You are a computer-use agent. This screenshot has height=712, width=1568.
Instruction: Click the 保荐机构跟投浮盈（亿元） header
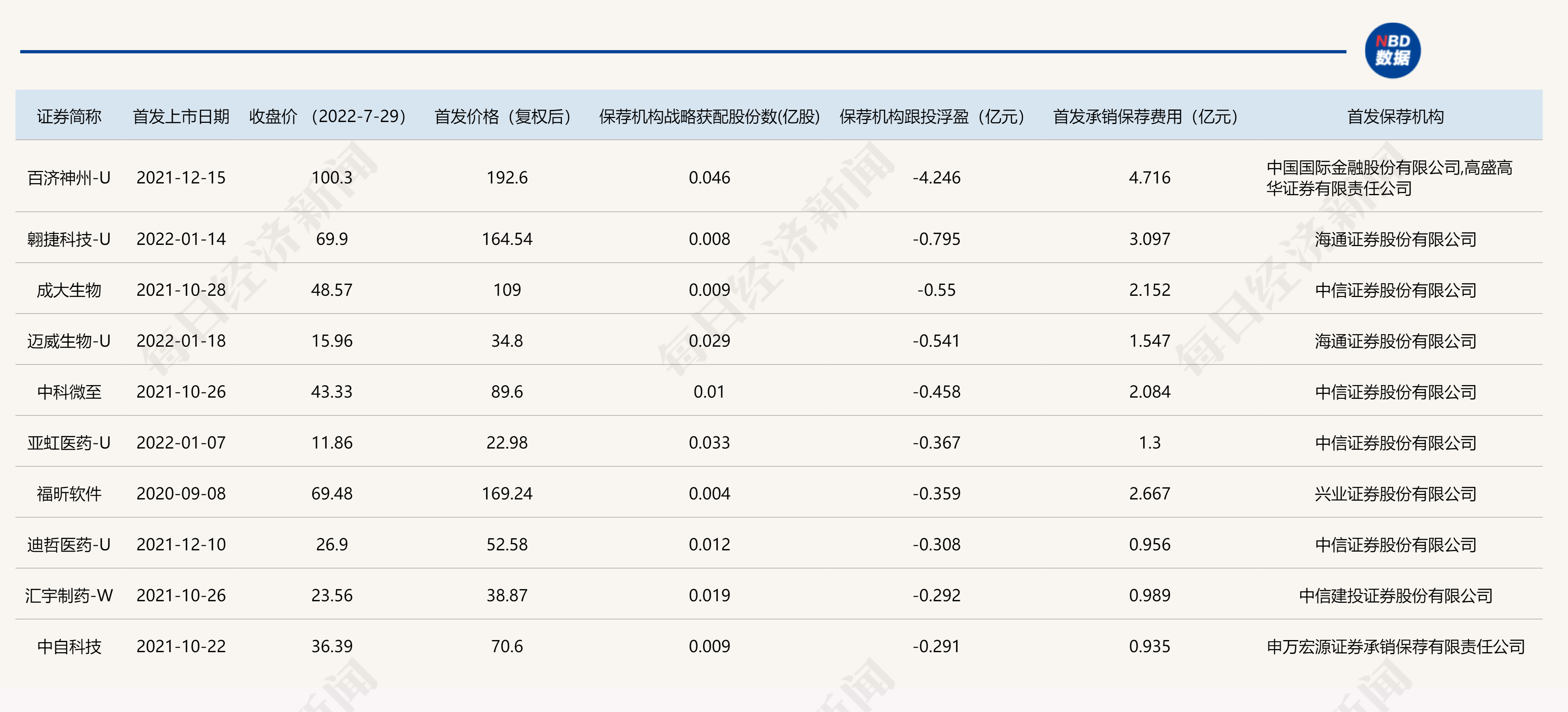coord(936,116)
